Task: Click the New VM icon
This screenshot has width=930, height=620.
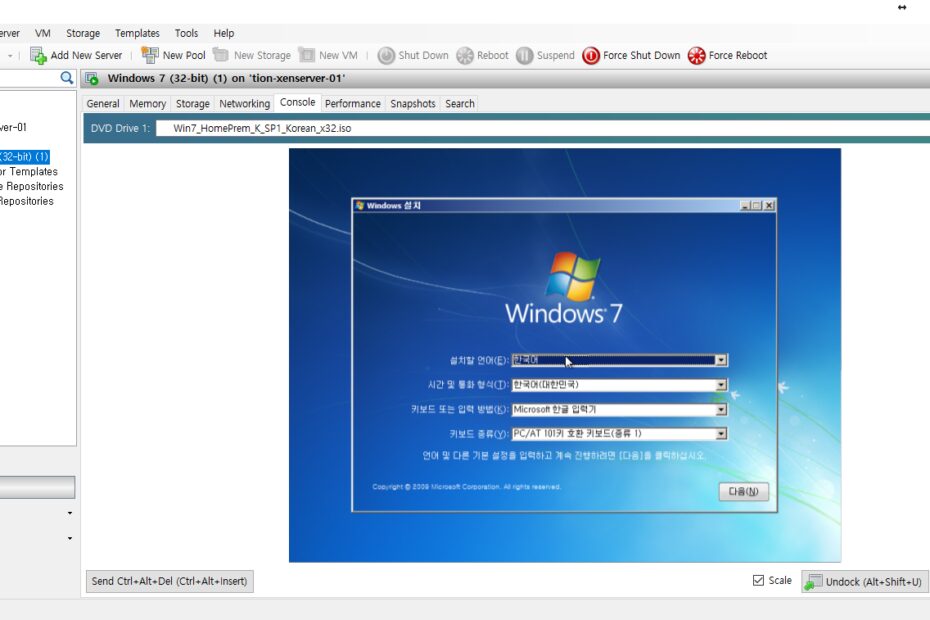Action: [x=307, y=55]
